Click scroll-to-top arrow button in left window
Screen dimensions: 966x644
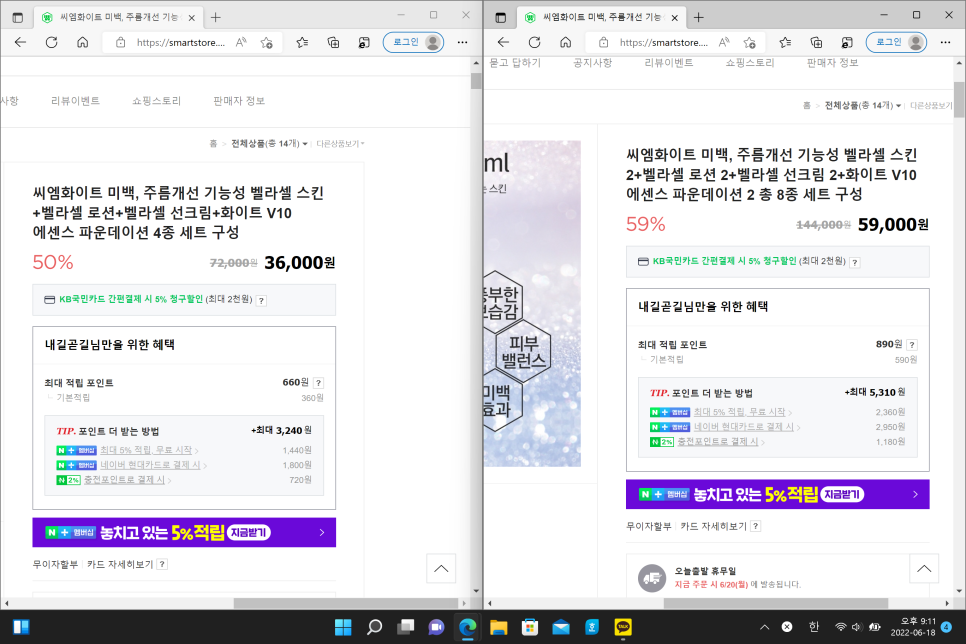[441, 568]
